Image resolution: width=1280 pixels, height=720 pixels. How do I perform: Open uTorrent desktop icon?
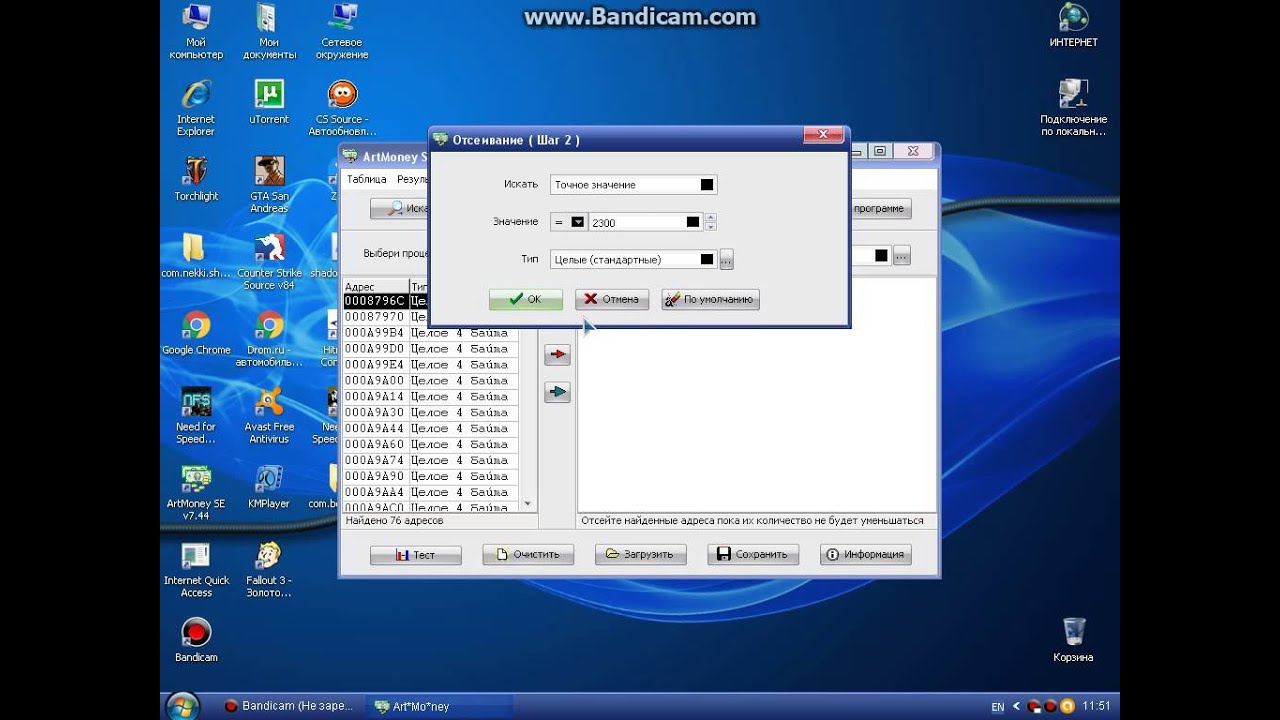click(269, 103)
